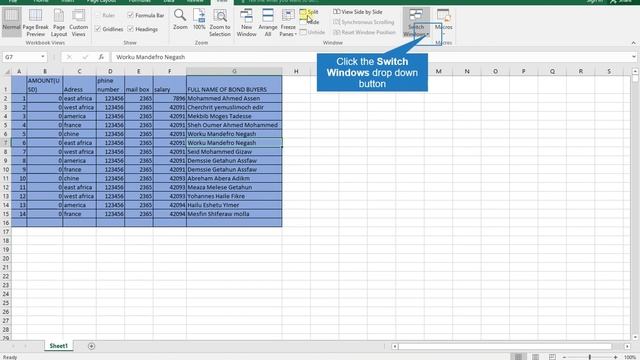The image size is (640, 360).
Task: Click the 100% zoom level in status bar
Action: [630, 357]
